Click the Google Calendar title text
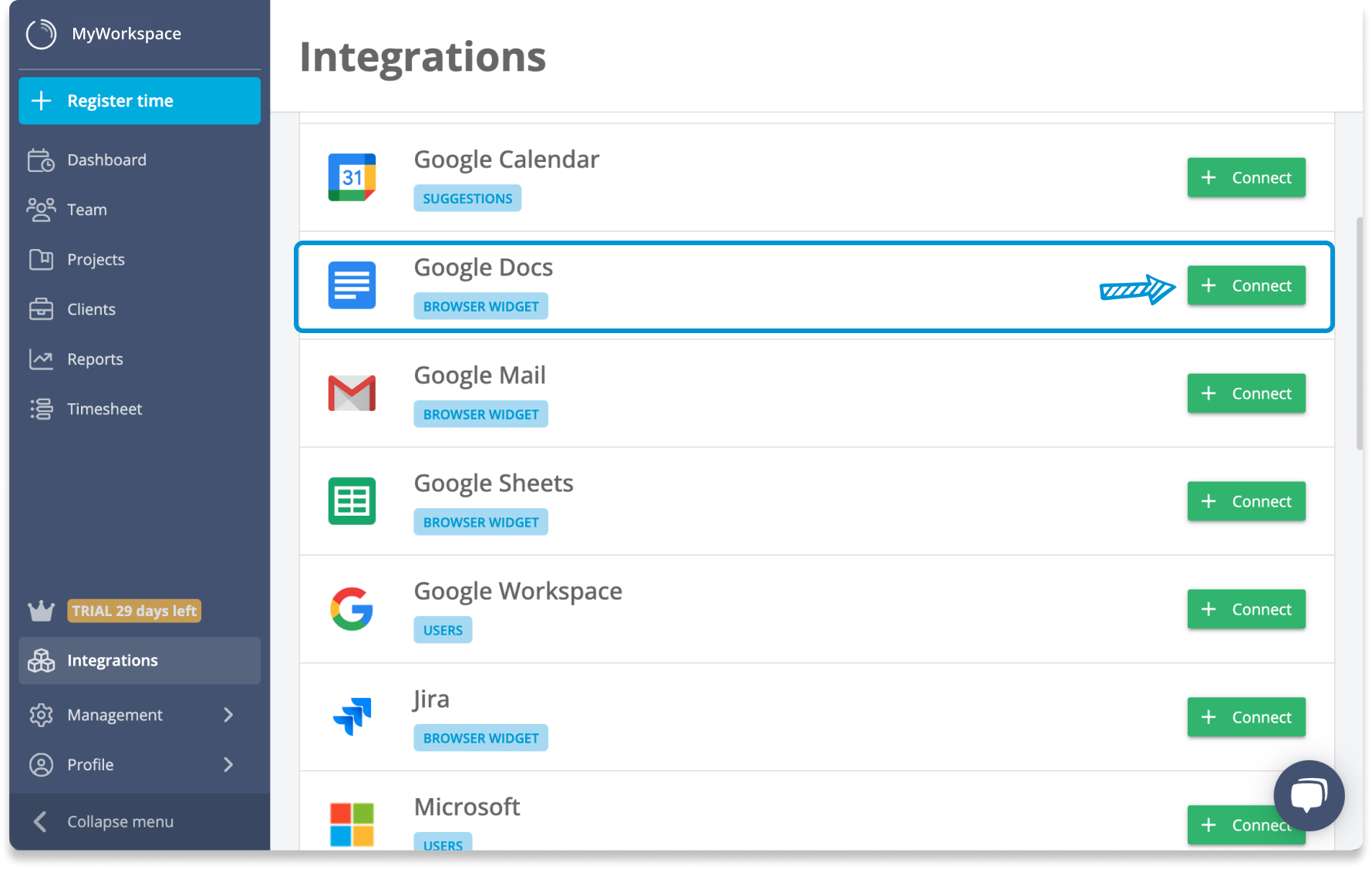This screenshot has width=1372, height=869. click(506, 160)
